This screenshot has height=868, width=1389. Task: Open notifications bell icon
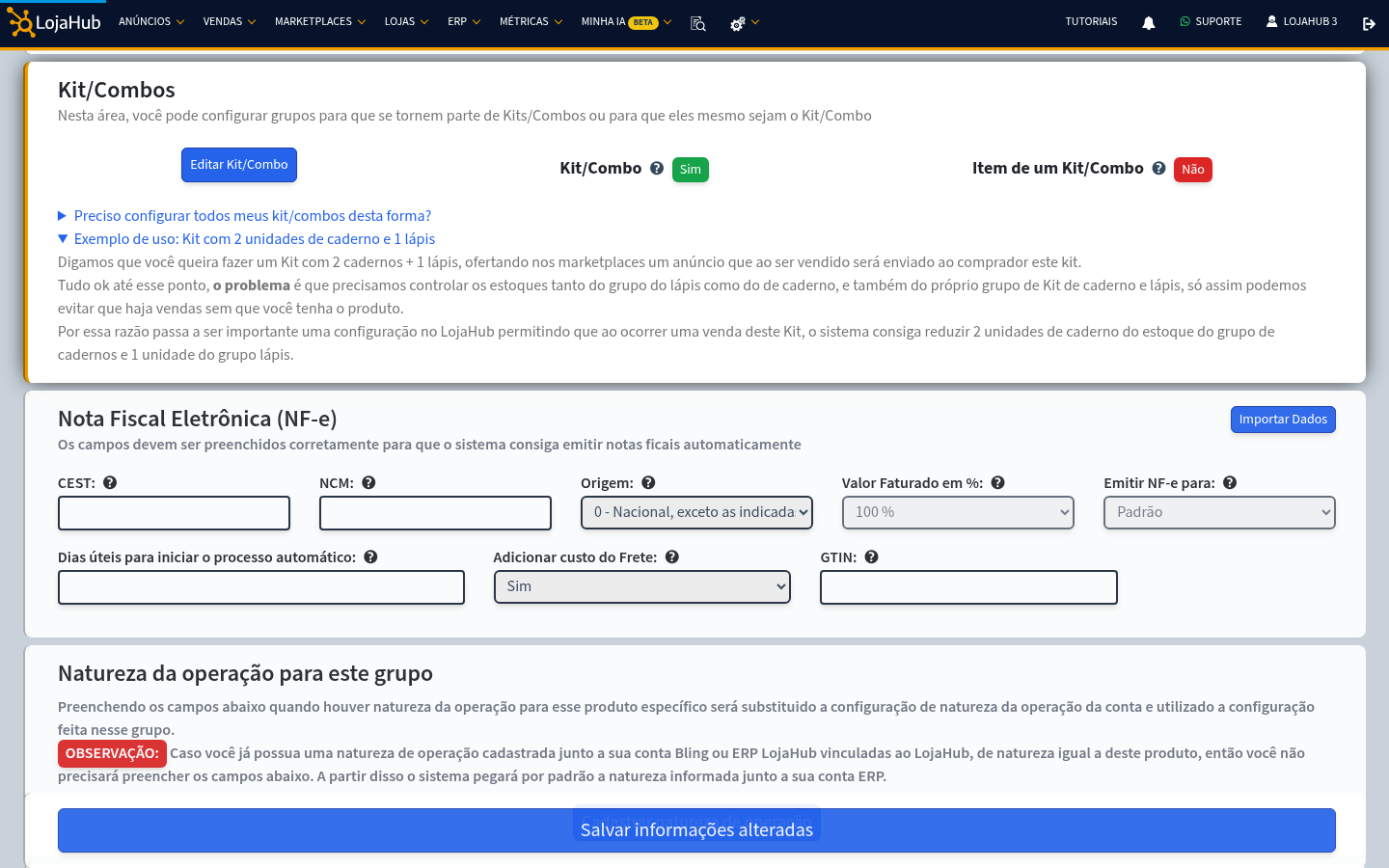coord(1148,23)
